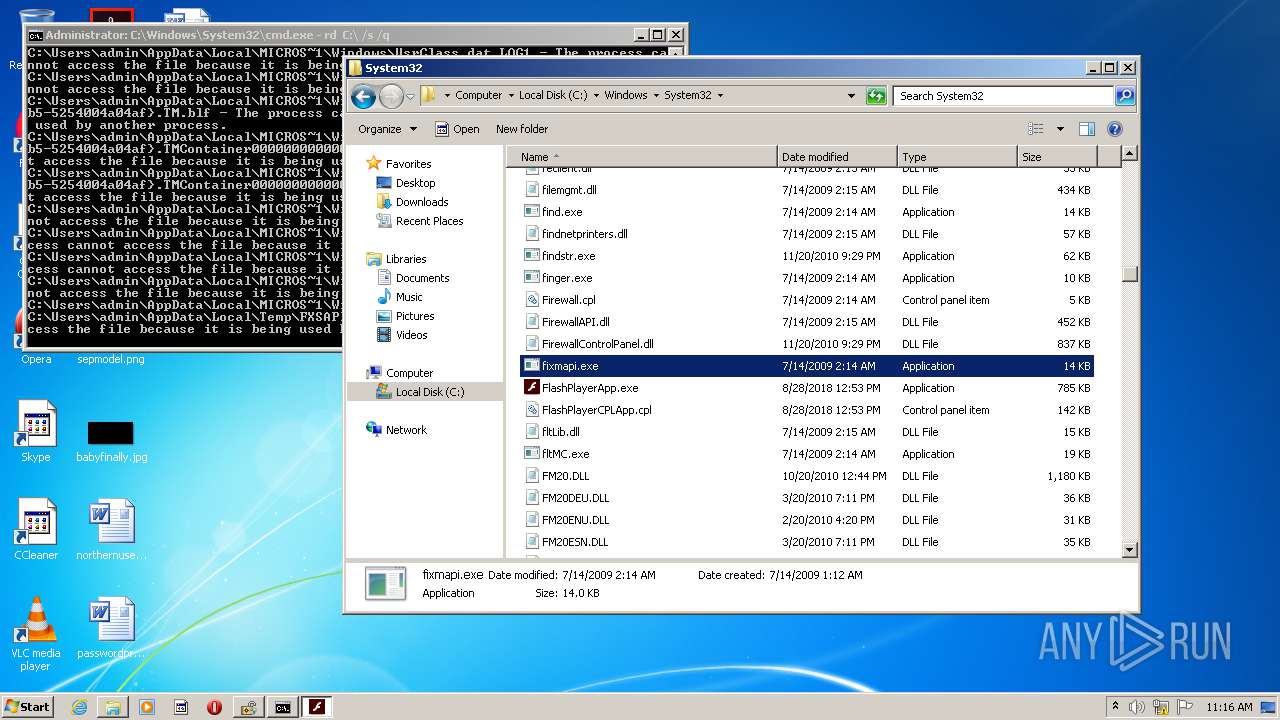Sort files by Size column
The height and width of the screenshot is (720, 1280).
pyautogui.click(x=1057, y=157)
